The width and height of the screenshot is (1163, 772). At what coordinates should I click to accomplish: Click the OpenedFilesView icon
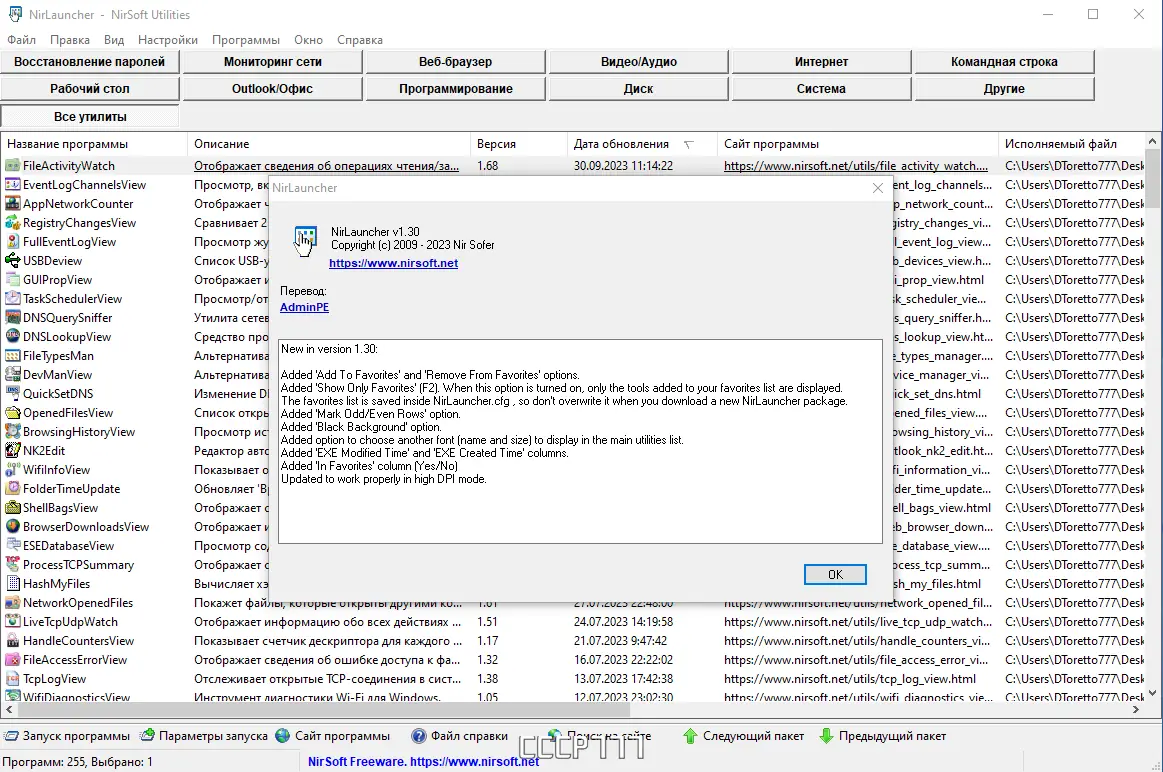tap(13, 412)
